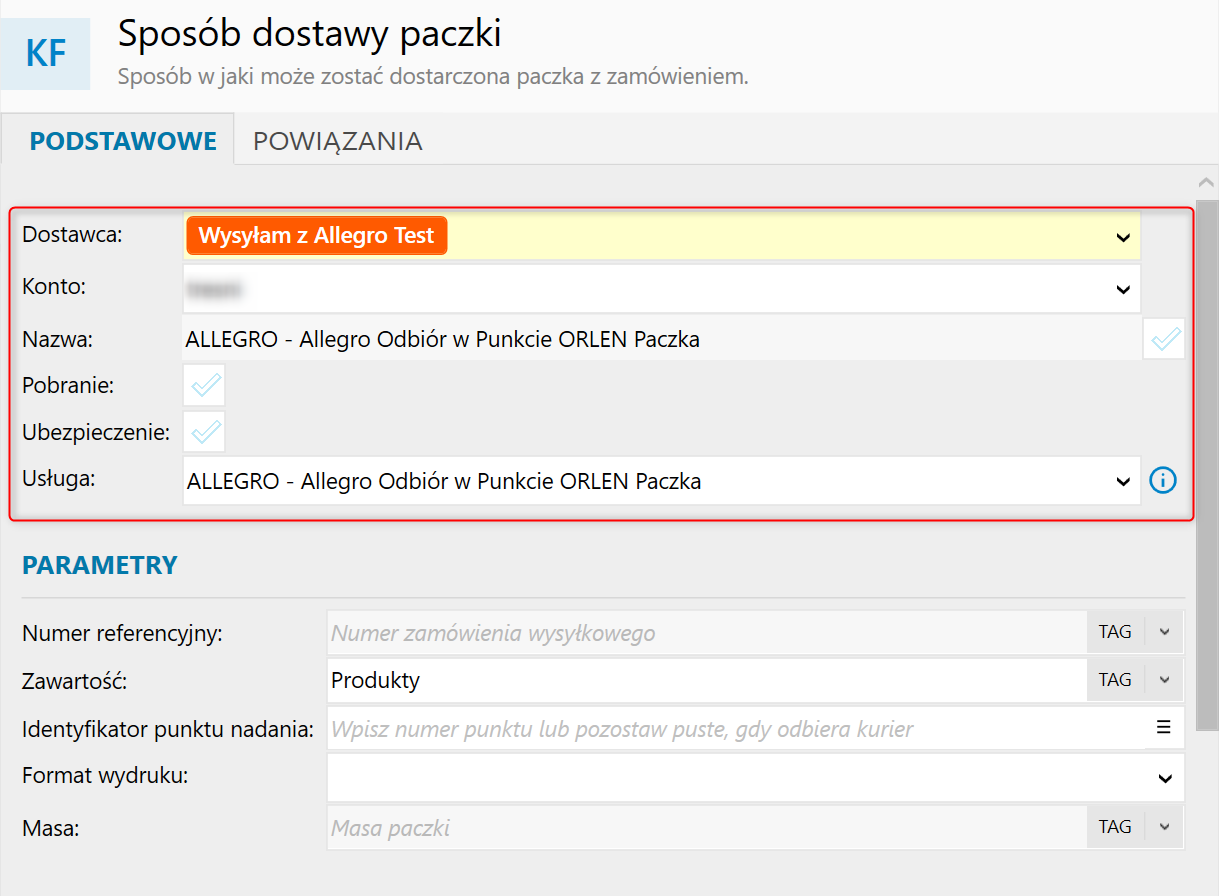This screenshot has width=1219, height=896.
Task: Open TAG arrow for Numer referencyjny
Action: 1164,632
